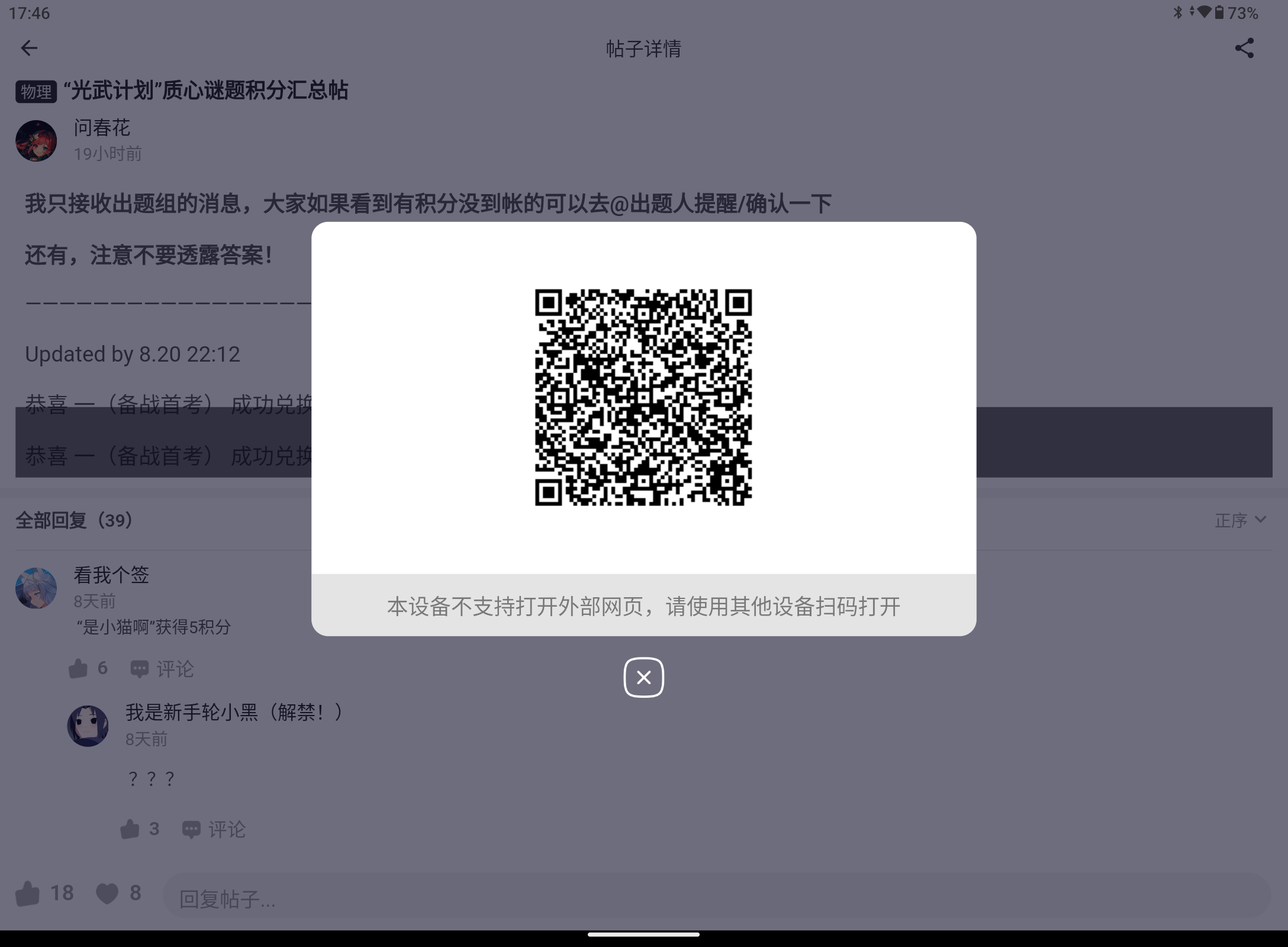This screenshot has width=1288, height=947.
Task: Tap the 19小时前 post timestamp
Action: 108,154
